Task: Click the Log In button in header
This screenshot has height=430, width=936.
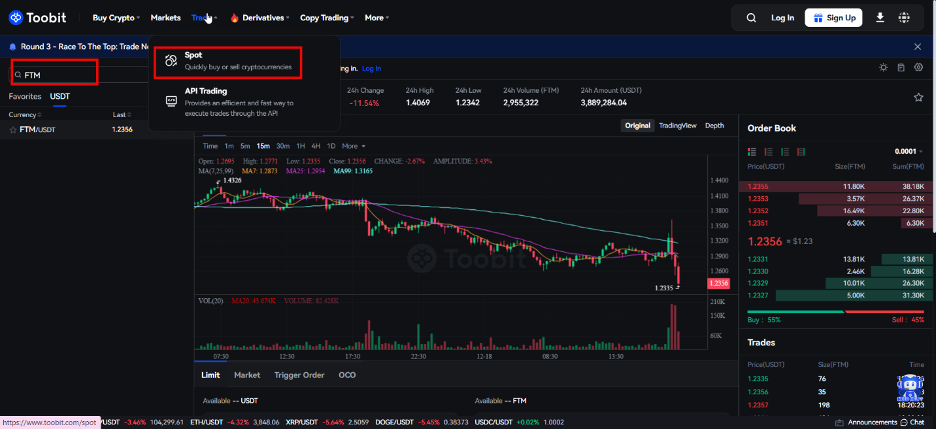Action: (783, 18)
